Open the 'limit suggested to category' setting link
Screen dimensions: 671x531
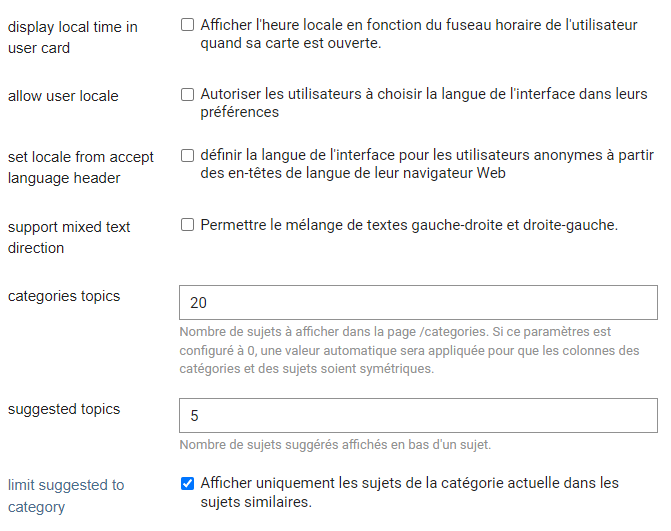pyautogui.click(x=66, y=496)
